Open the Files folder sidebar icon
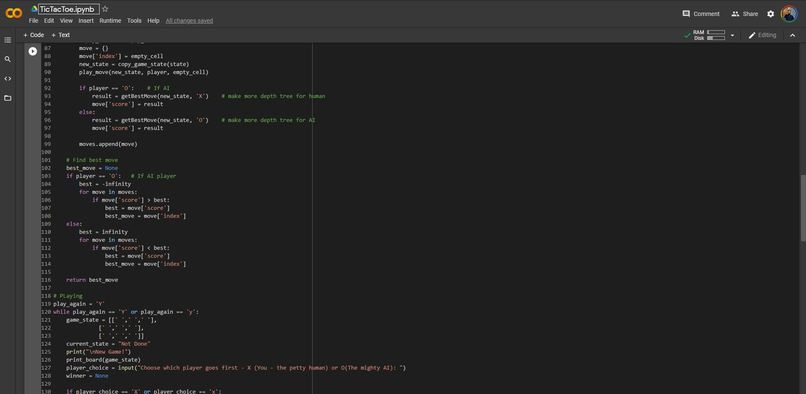The width and height of the screenshot is (806, 394). (x=7, y=98)
